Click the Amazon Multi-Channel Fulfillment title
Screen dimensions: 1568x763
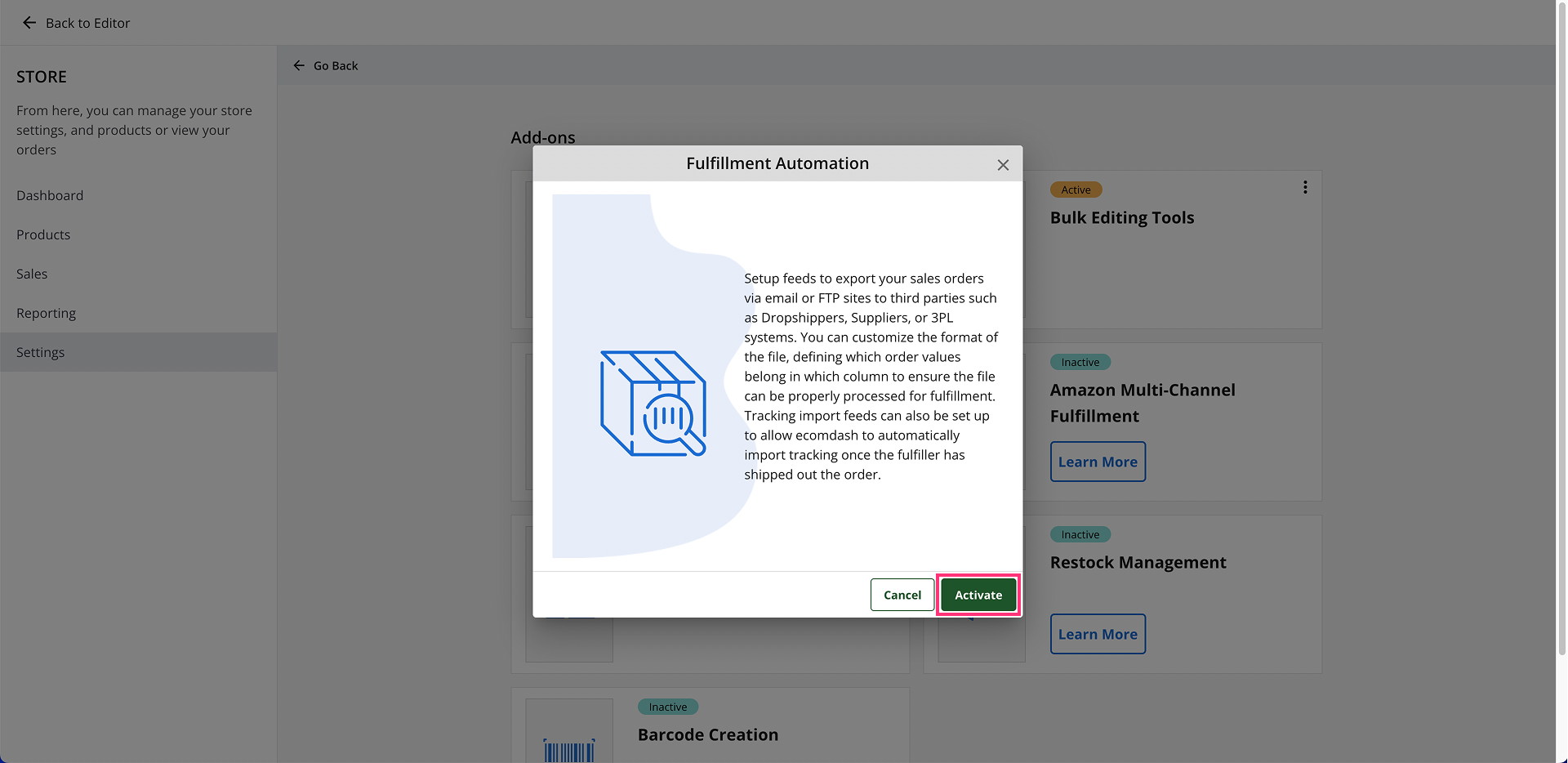point(1143,403)
